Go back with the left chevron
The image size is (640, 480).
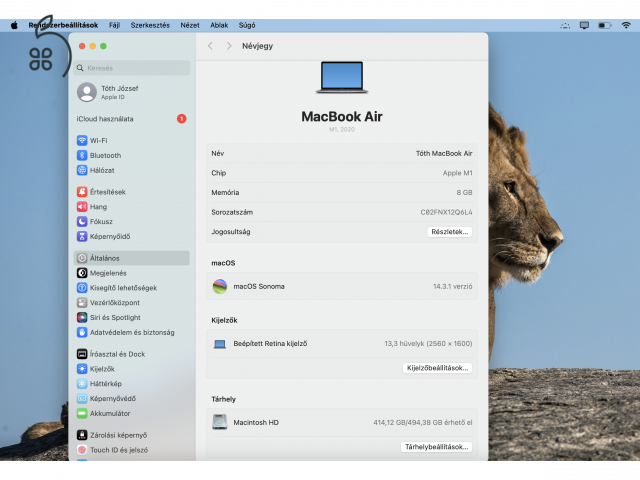click(210, 46)
